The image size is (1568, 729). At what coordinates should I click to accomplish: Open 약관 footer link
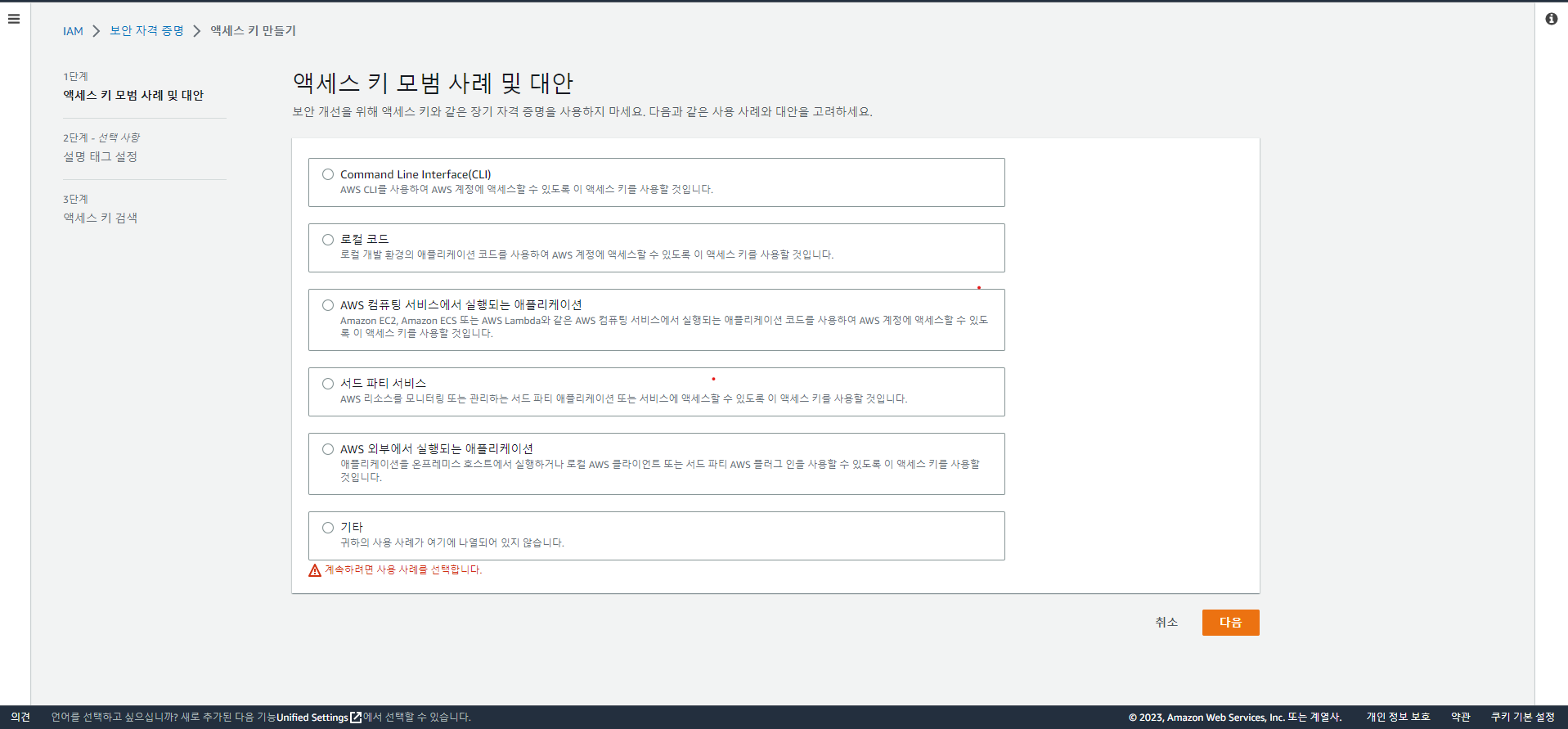tap(1461, 718)
